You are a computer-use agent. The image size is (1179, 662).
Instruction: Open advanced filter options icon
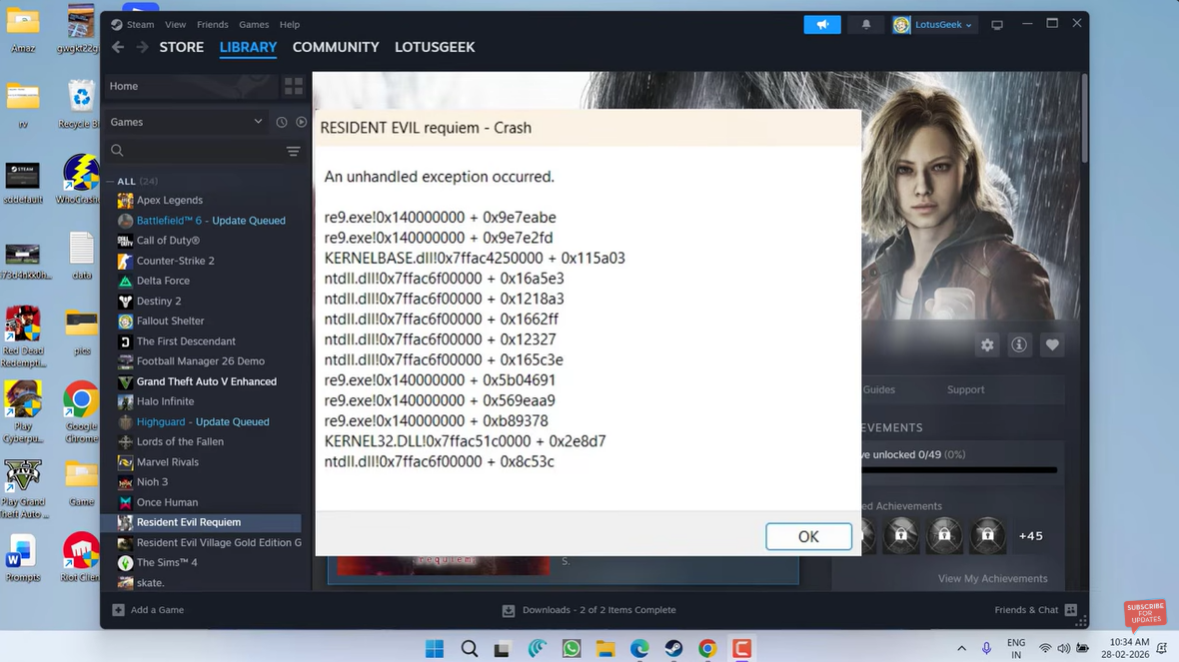click(x=293, y=151)
